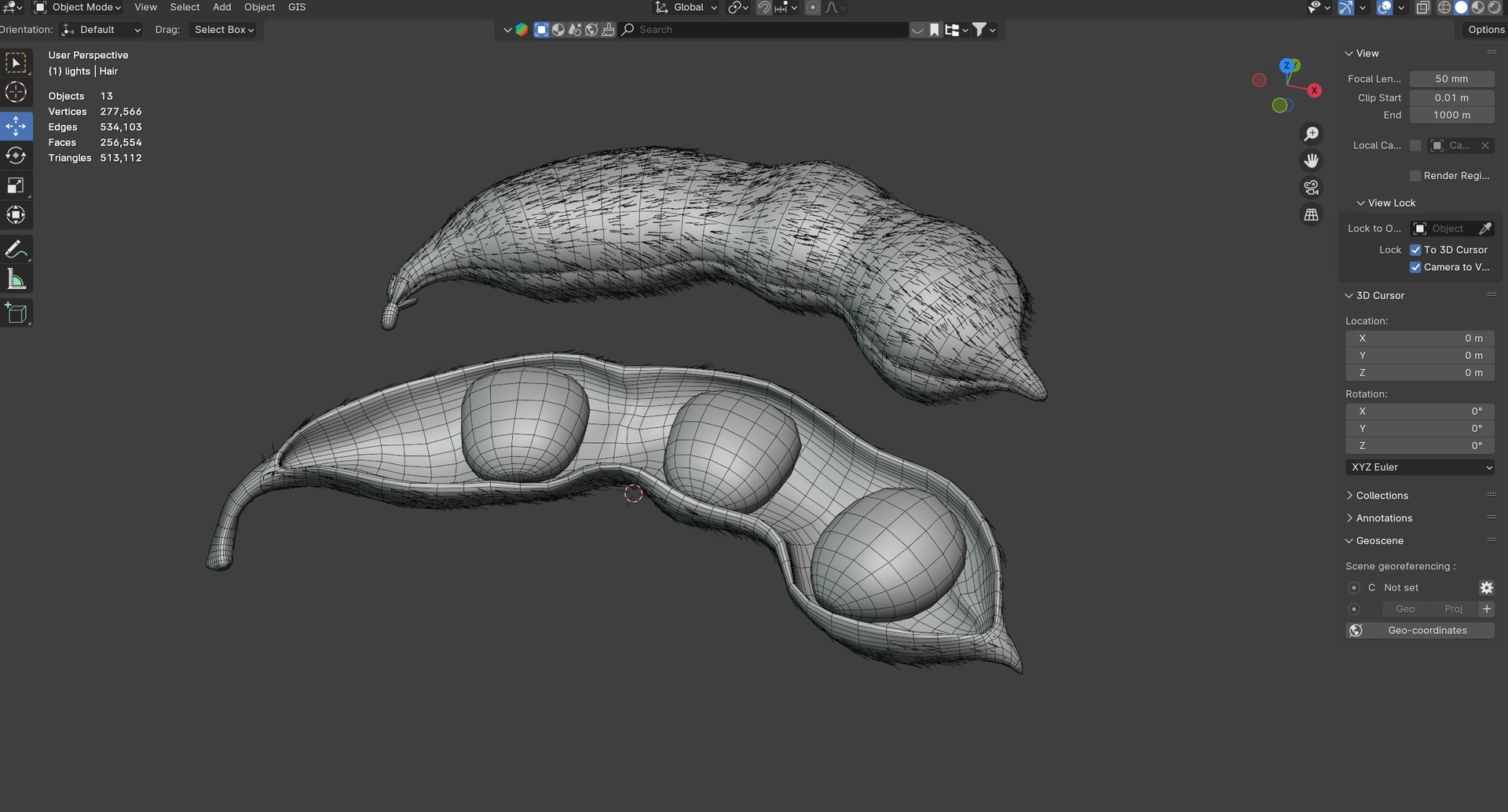This screenshot has height=812, width=1508.
Task: Open the GIS menu
Action: pyautogui.click(x=297, y=7)
